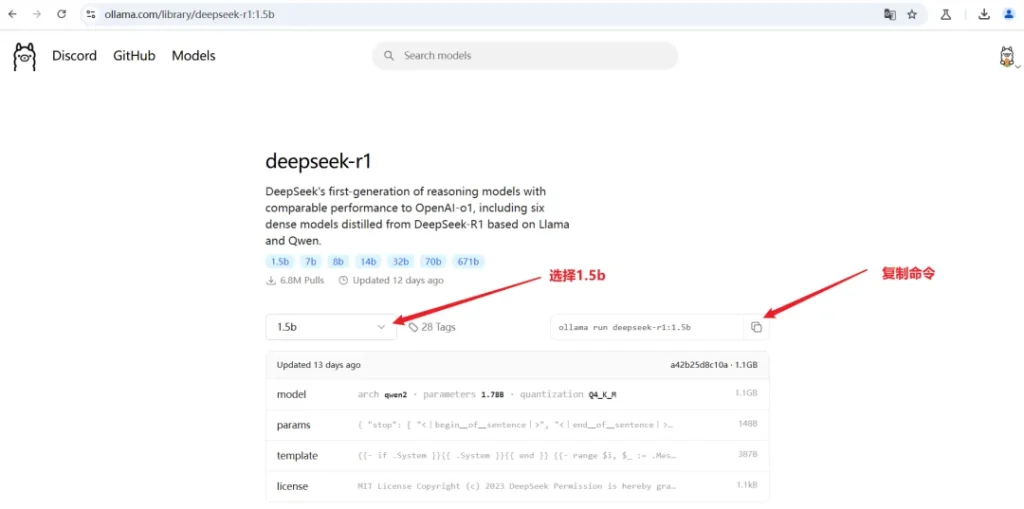Open the Models page

point(193,56)
